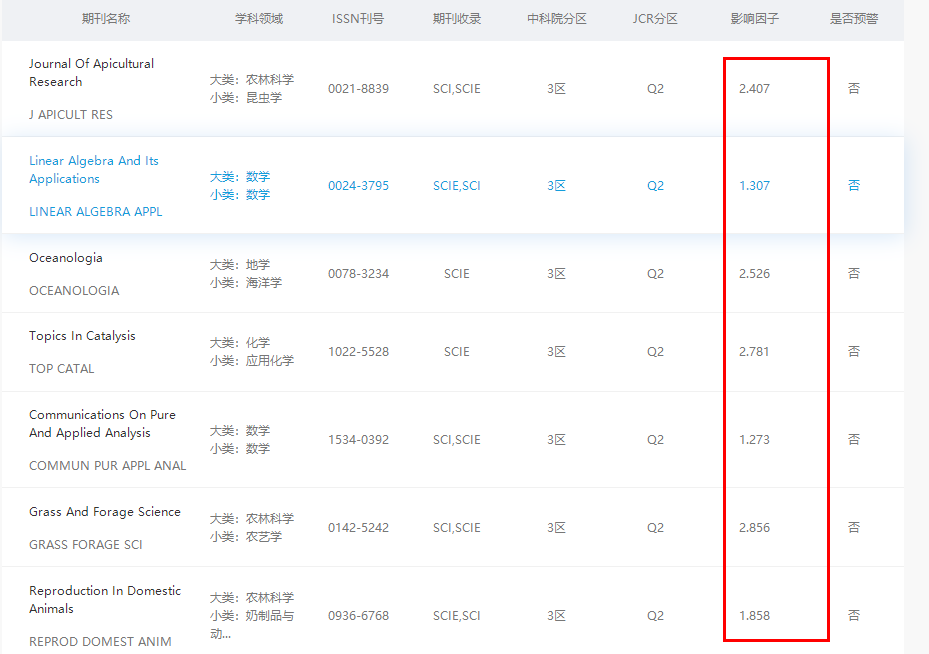The height and width of the screenshot is (654, 929).
Task: Click the 是否预警 column header
Action: tap(854, 19)
